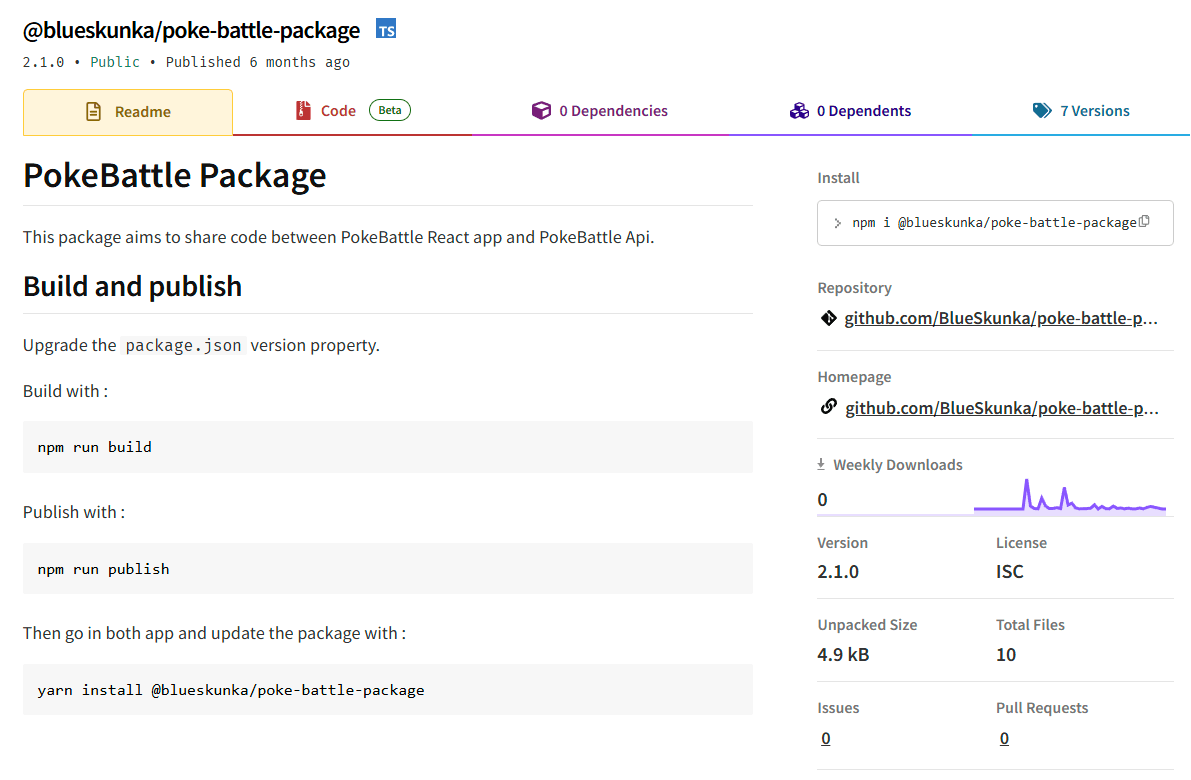The width and height of the screenshot is (1191, 780).
Task: View the 0 Dependents tab
Action: (851, 112)
